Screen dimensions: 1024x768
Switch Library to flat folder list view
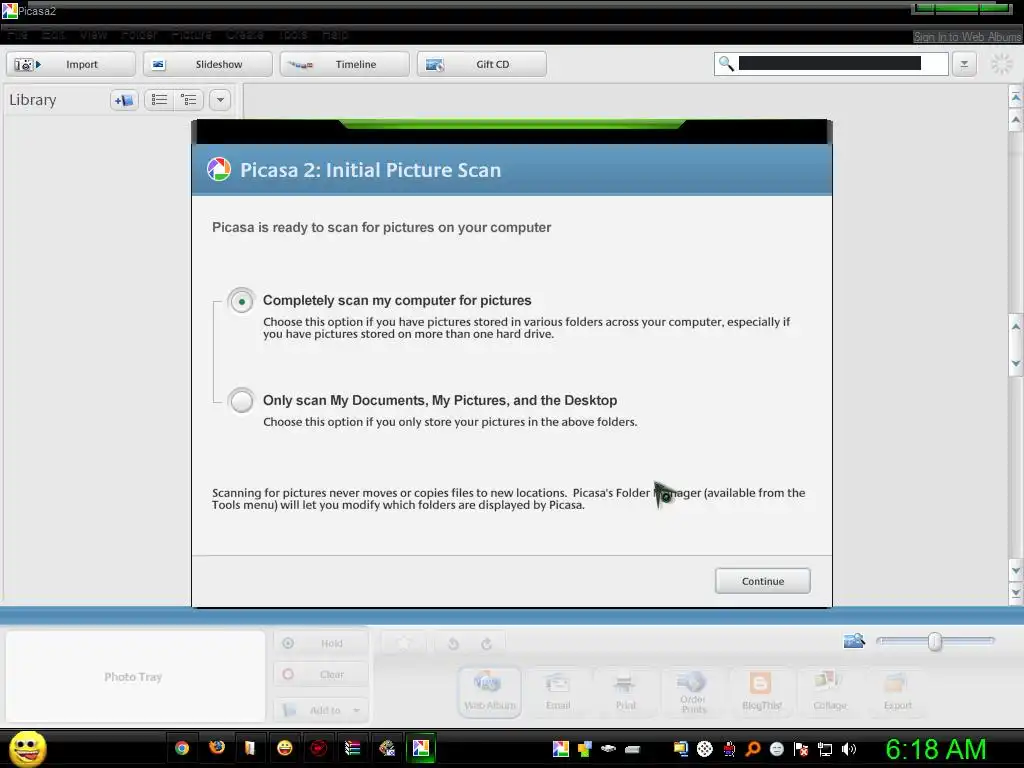(x=159, y=100)
